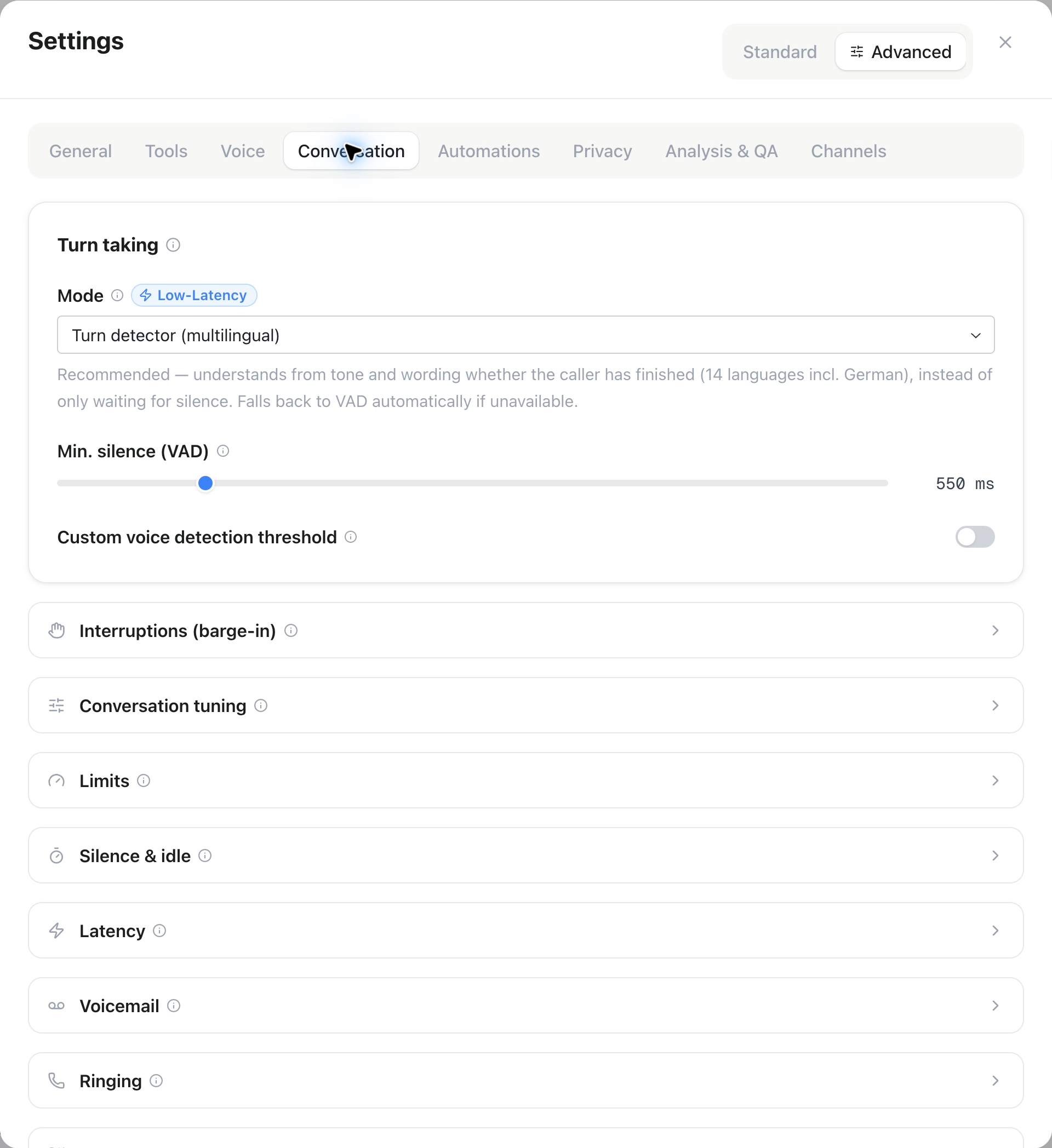Click the phone icon beside Ringing
Screen dimensions: 1052x1148
coord(56,1081)
